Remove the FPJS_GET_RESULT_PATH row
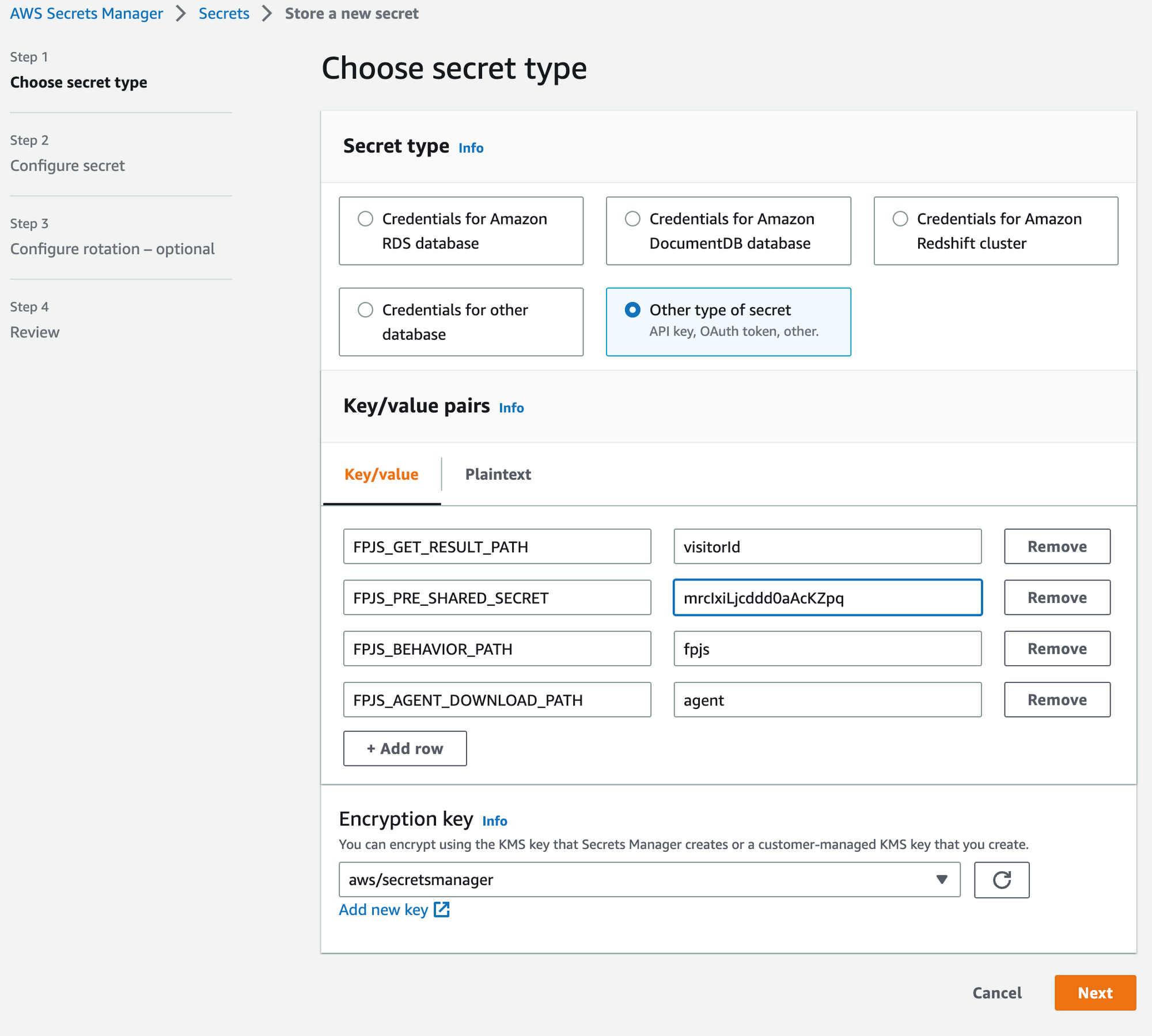This screenshot has width=1152, height=1036. click(x=1056, y=546)
